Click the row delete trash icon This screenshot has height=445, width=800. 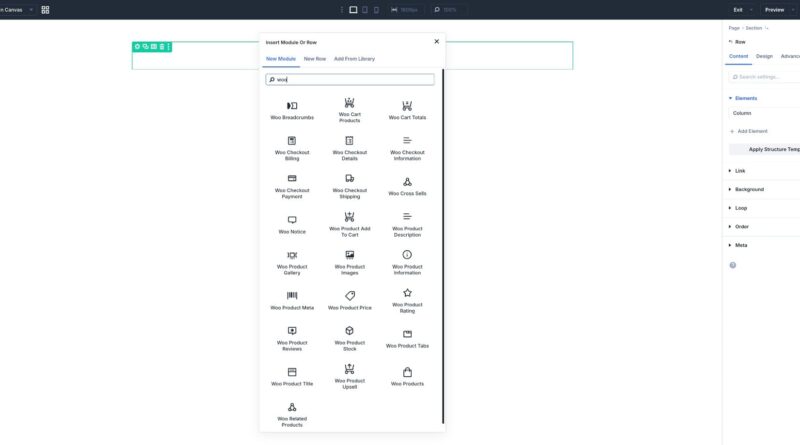click(x=162, y=47)
